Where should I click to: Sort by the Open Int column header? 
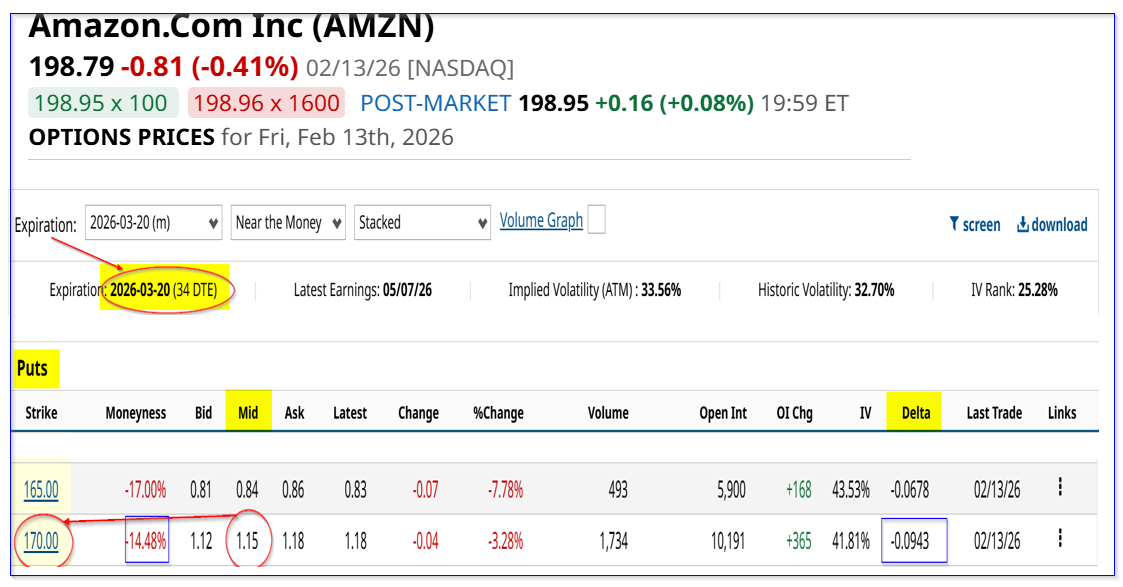[x=723, y=412]
